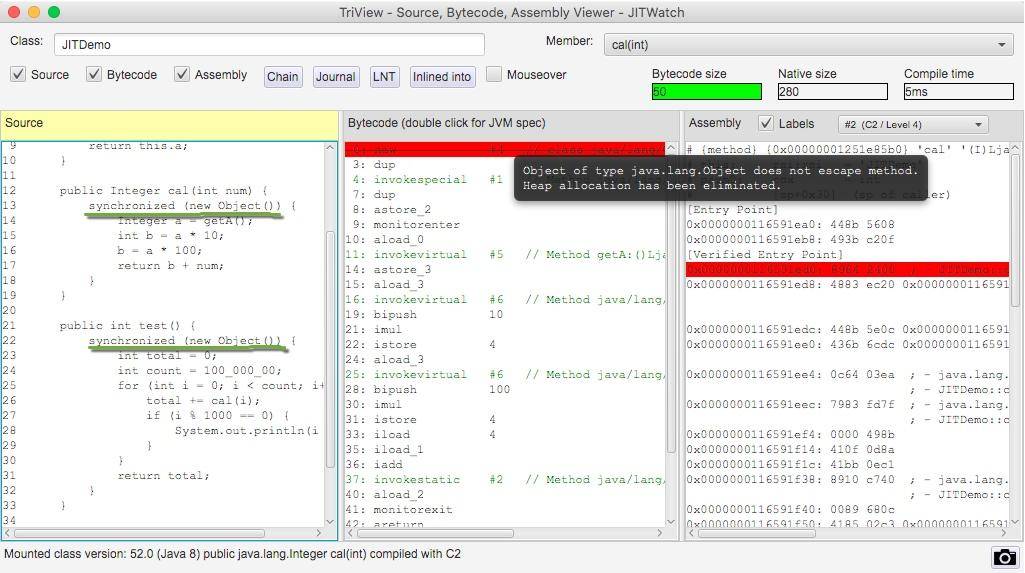Open the Journal button
Viewport: 1025px width, 573px height.
[335, 76]
